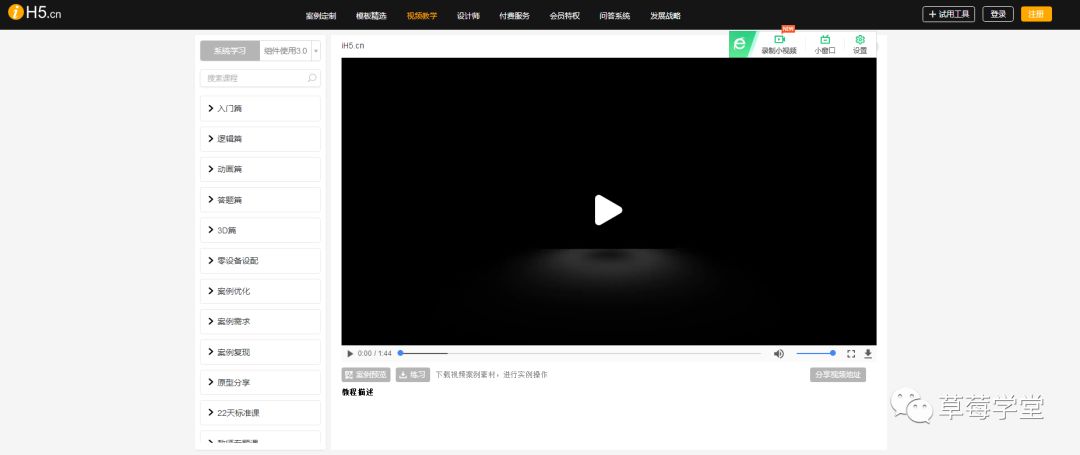Click the video download arrow icon
Image resolution: width=1080 pixels, height=455 pixels.
pyautogui.click(x=868, y=353)
